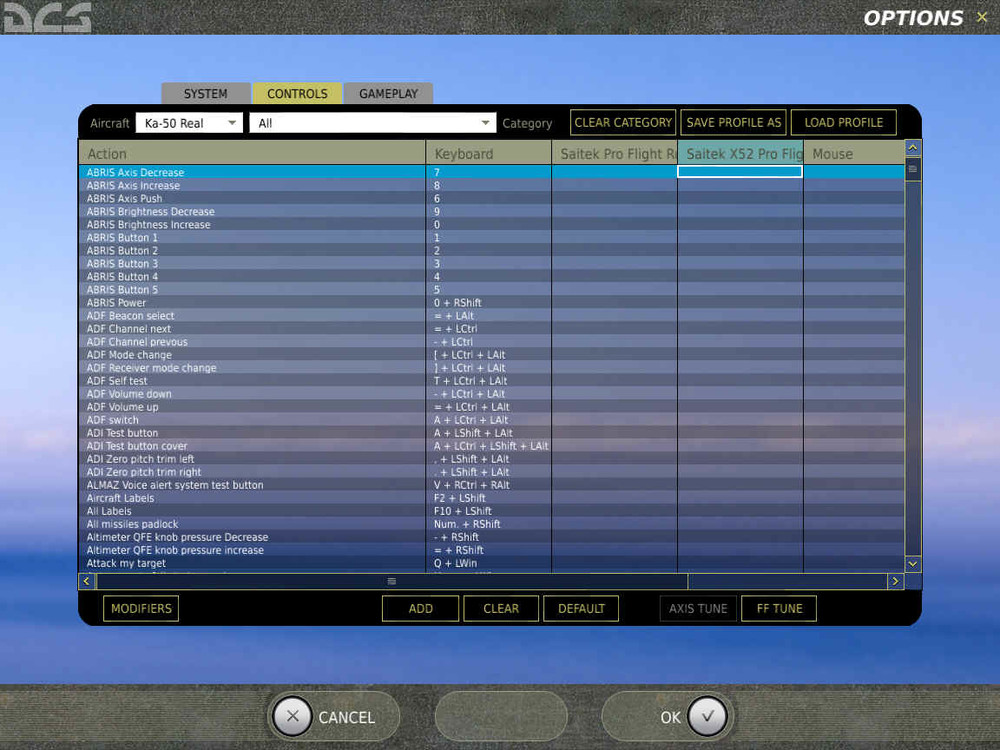The width and height of the screenshot is (1000, 750).
Task: Open the MODIFIERS panel
Action: coord(141,608)
